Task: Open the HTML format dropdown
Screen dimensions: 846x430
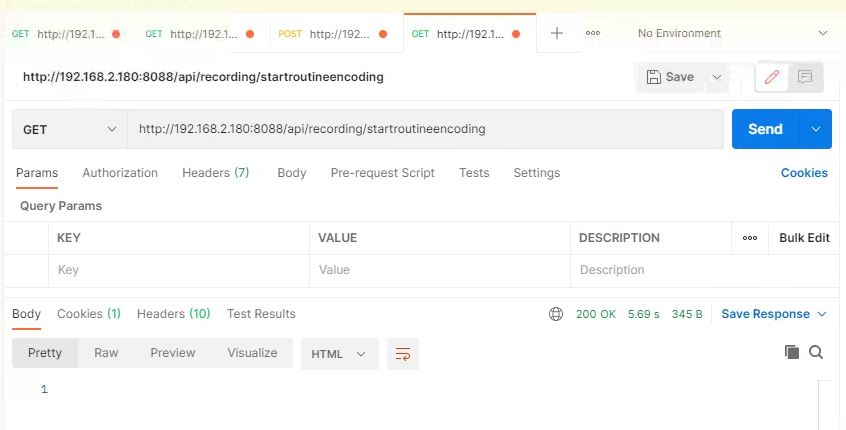Action: point(339,354)
